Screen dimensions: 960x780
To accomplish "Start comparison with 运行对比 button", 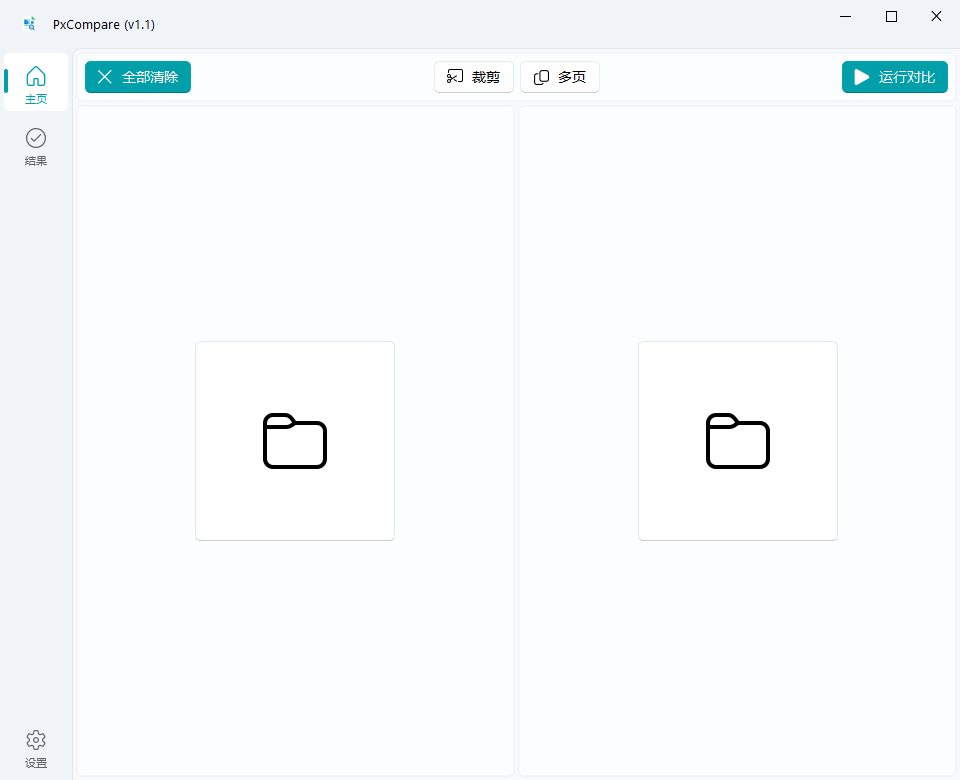I will tap(894, 77).
